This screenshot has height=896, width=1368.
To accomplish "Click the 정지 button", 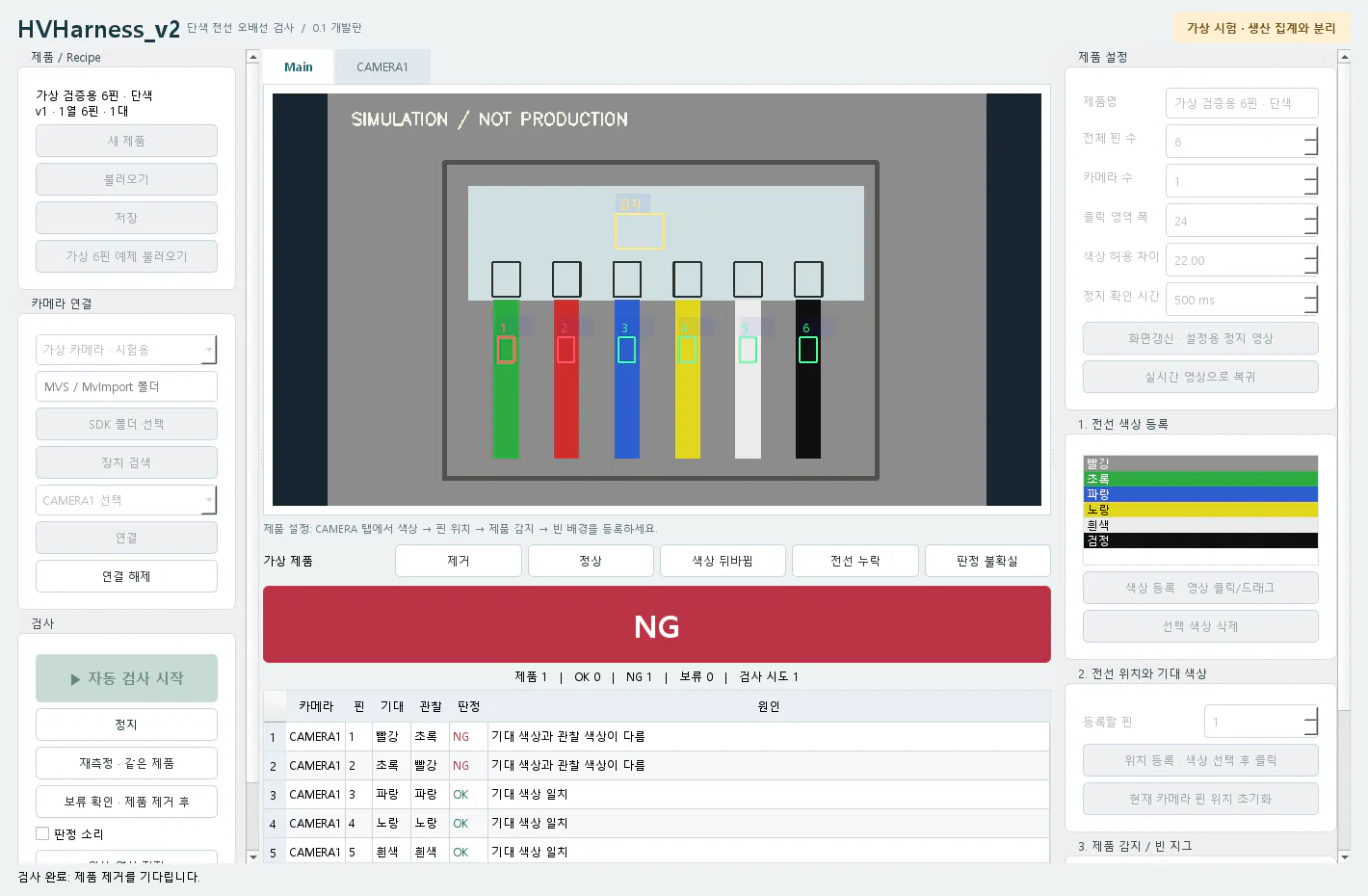I will click(126, 725).
